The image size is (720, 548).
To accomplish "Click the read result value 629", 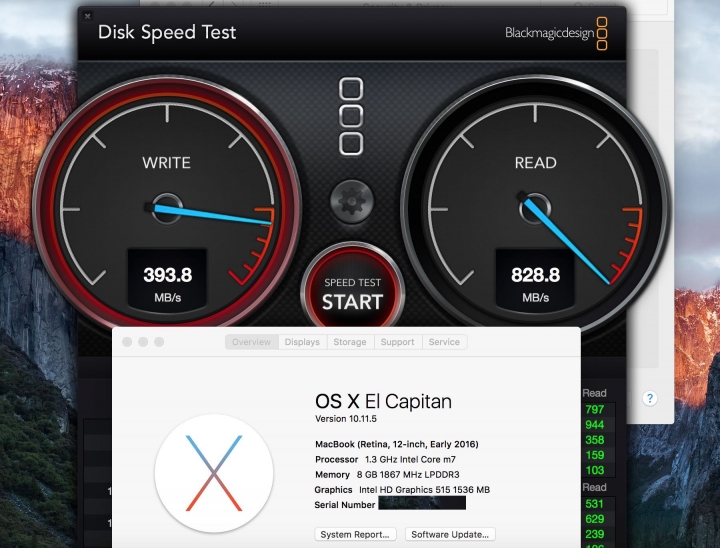I will click(x=595, y=519).
